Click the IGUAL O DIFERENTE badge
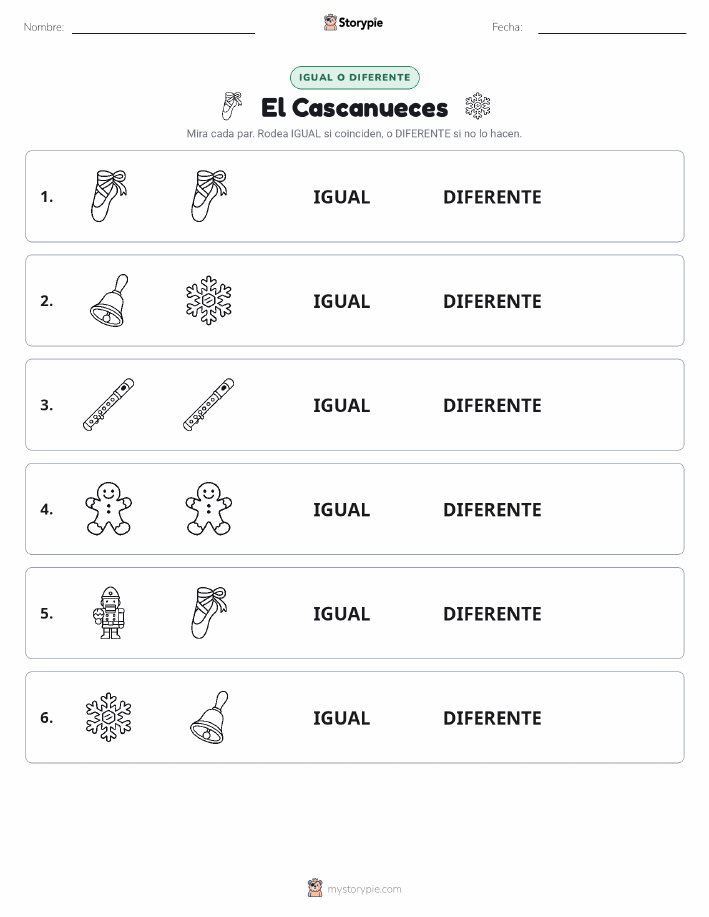This screenshot has width=709, height=917. (x=354, y=77)
